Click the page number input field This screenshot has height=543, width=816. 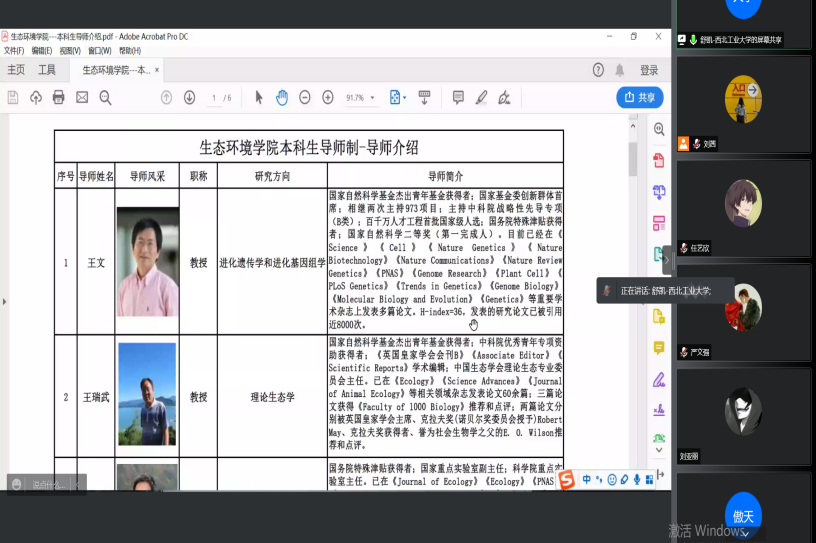pyautogui.click(x=214, y=98)
